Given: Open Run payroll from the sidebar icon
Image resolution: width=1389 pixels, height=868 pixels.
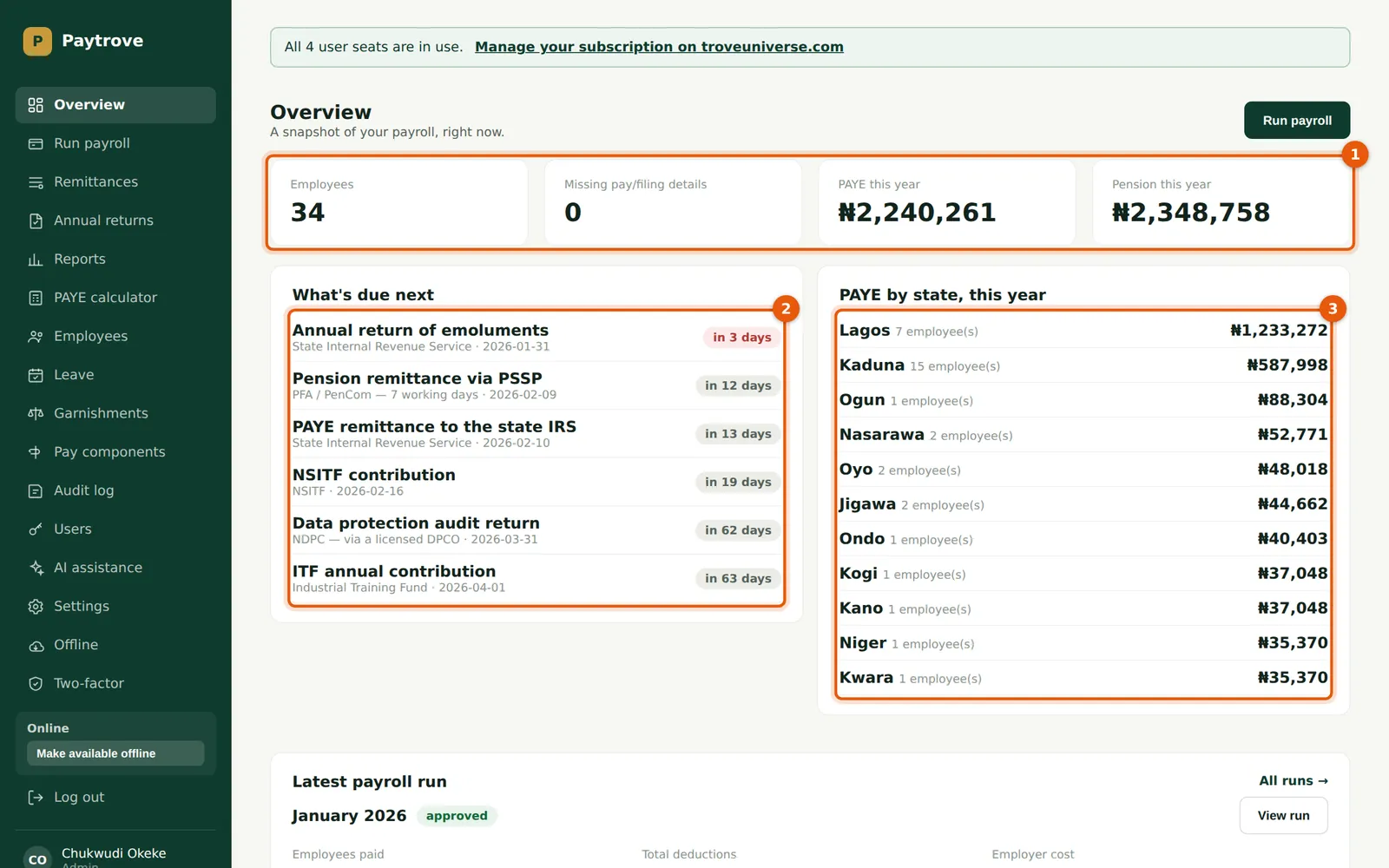Looking at the screenshot, I should tap(36, 144).
